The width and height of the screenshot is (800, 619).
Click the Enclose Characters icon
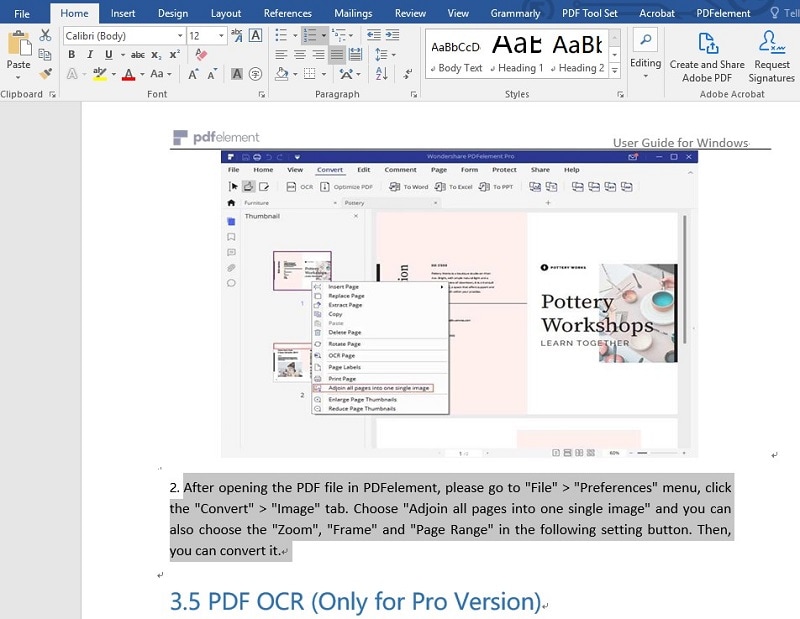(x=256, y=74)
